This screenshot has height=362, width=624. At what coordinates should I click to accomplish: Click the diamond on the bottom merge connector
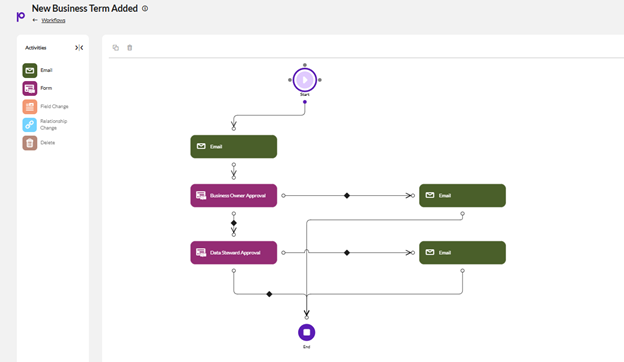(x=269, y=294)
